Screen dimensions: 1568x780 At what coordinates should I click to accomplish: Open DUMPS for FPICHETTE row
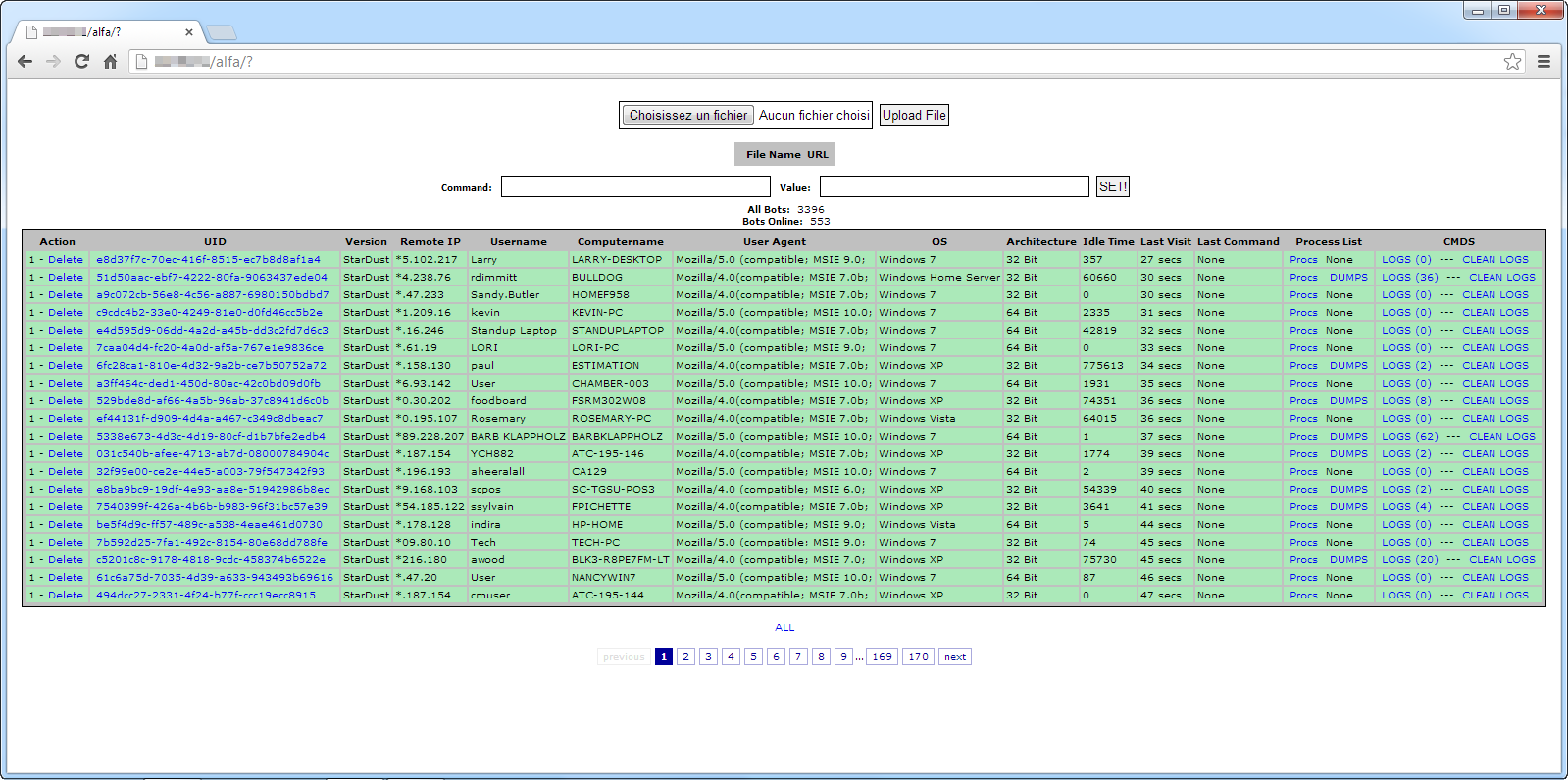point(1348,507)
